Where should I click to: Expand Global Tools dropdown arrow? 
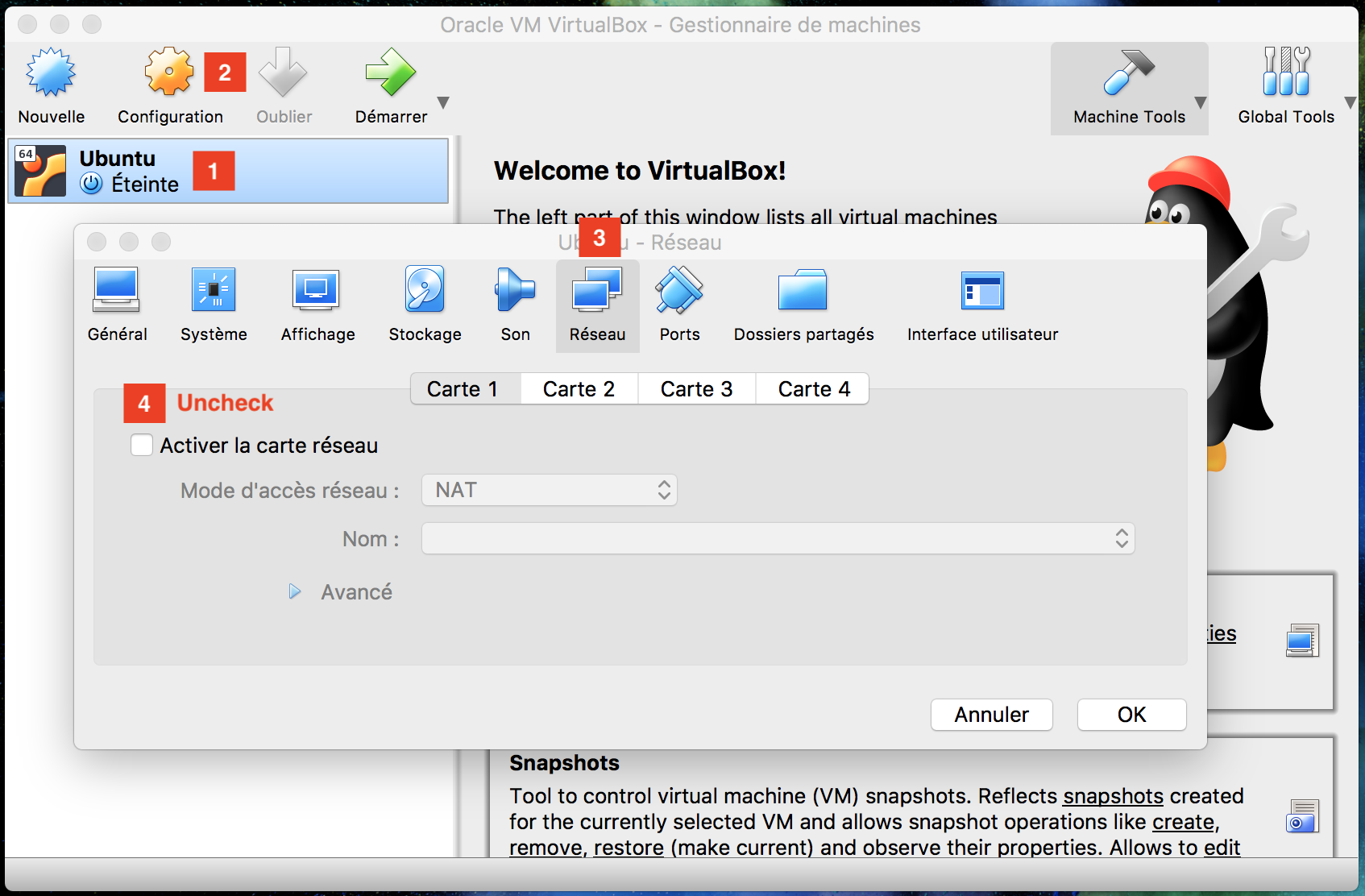[1350, 103]
